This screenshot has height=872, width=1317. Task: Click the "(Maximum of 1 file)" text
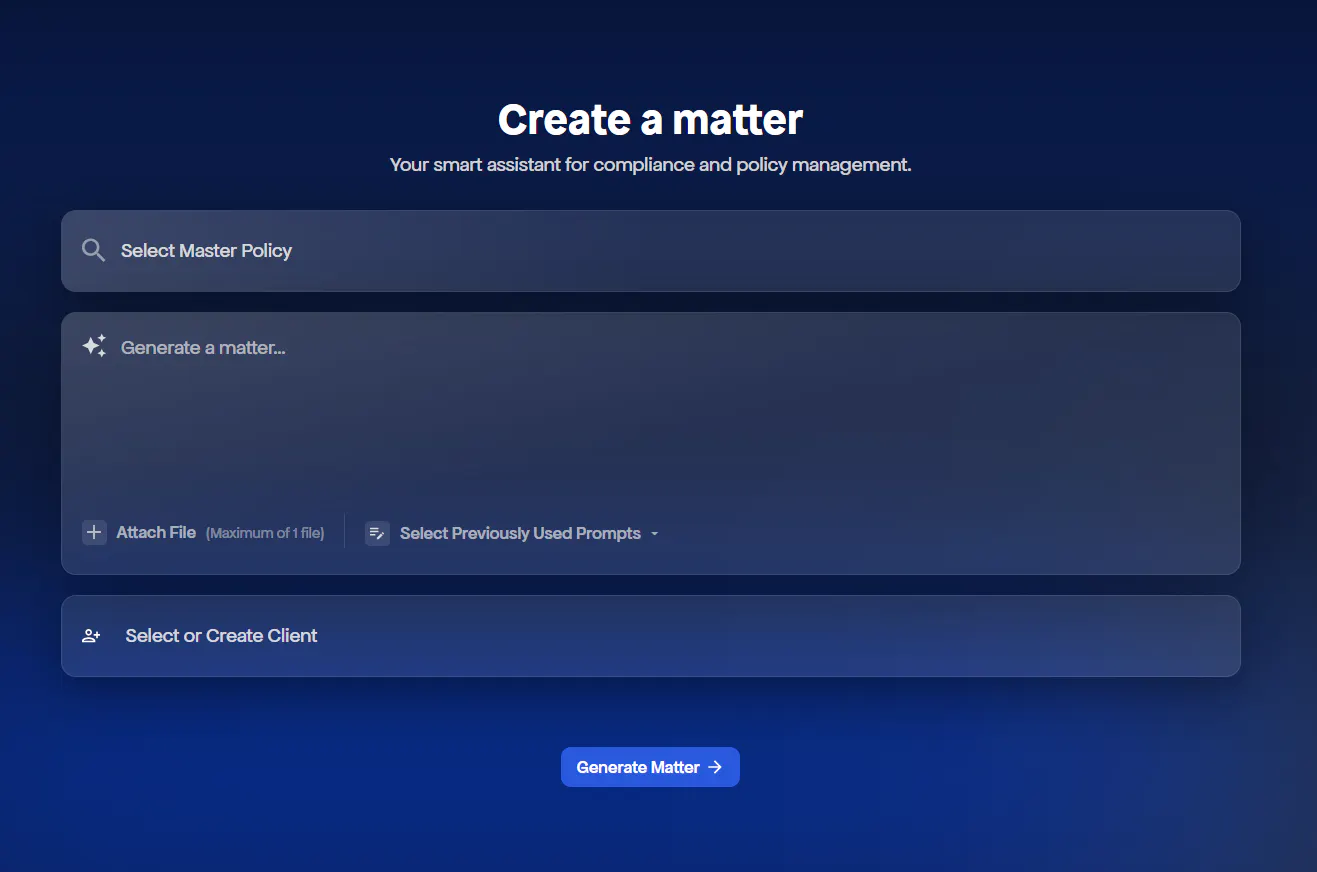click(x=265, y=533)
